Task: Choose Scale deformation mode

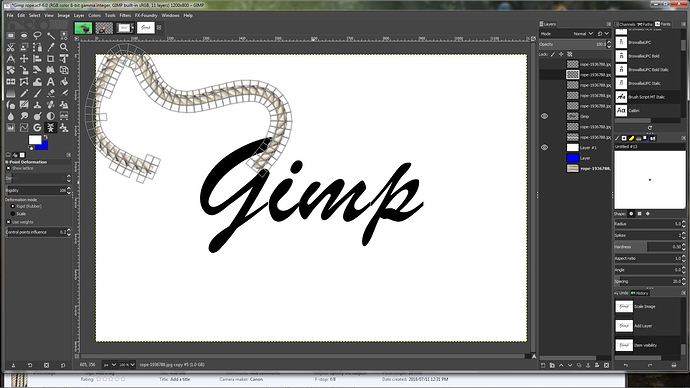Action: 13,214
